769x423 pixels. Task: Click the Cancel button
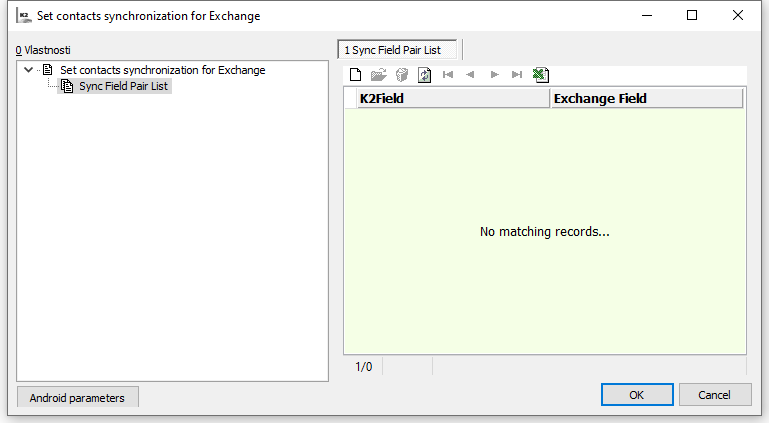pyautogui.click(x=715, y=395)
